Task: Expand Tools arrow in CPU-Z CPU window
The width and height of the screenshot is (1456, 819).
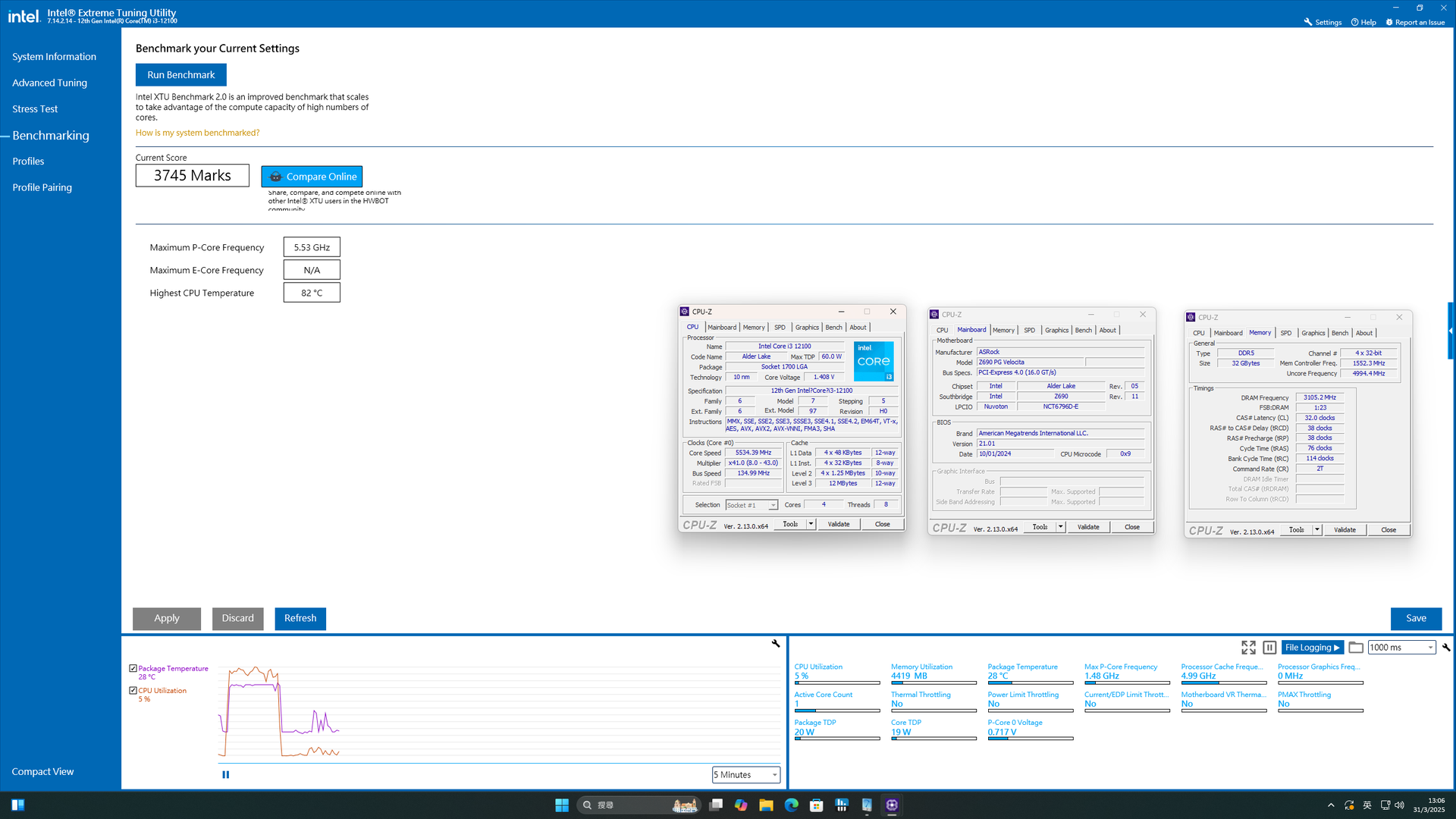Action: [811, 524]
